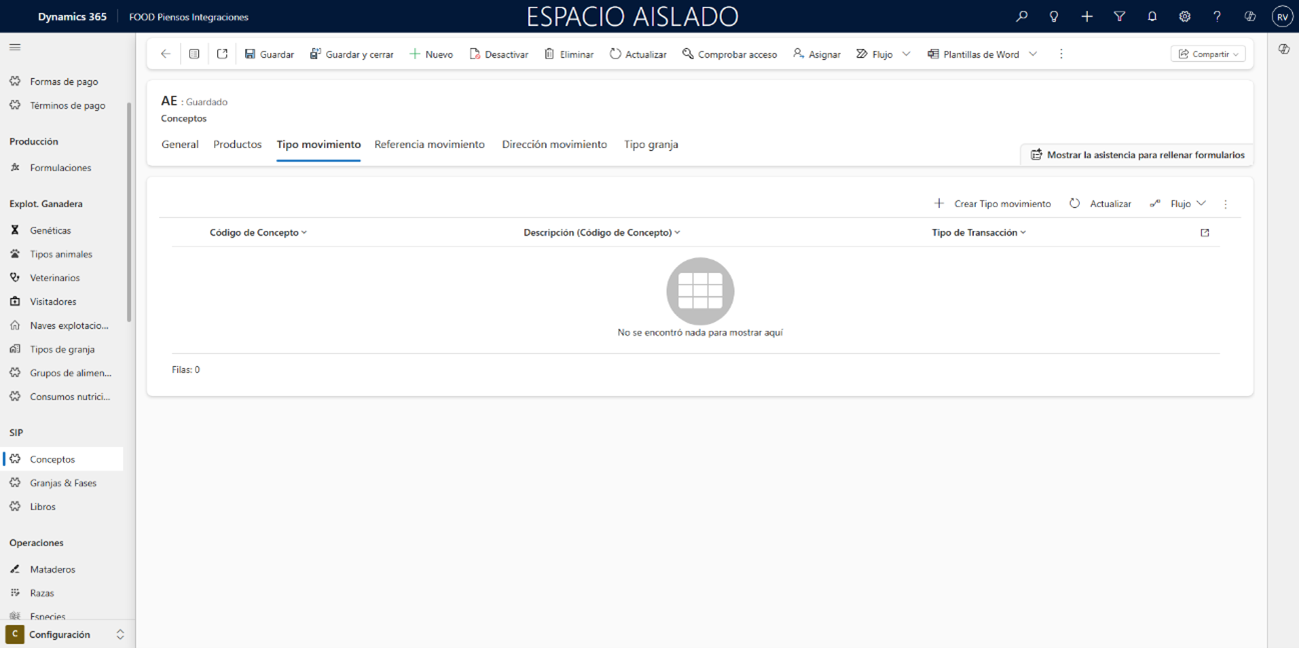The height and width of the screenshot is (648, 1299).
Task: Open the settings gear icon
Action: pyautogui.click(x=1184, y=17)
